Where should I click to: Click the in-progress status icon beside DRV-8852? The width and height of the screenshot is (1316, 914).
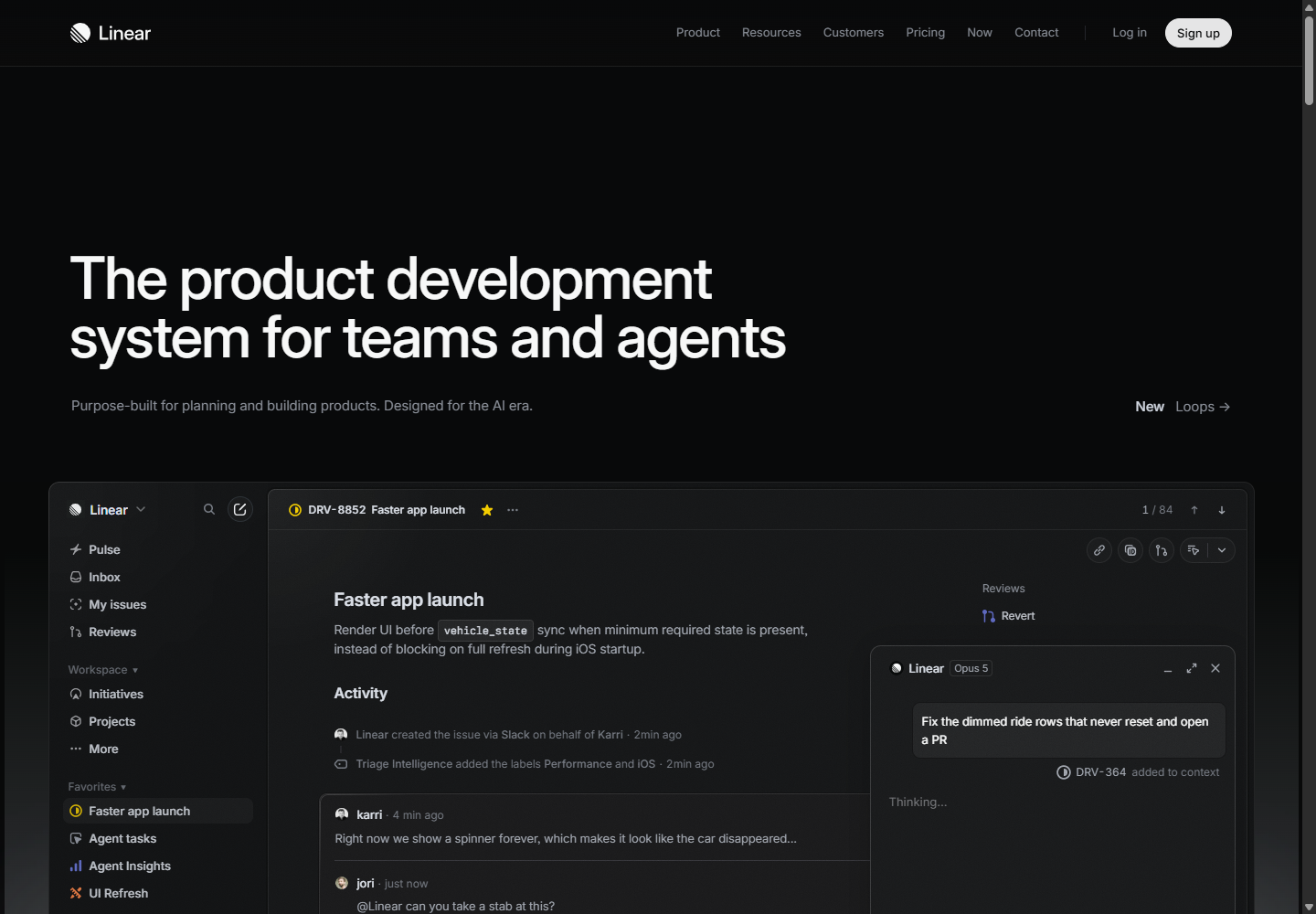coord(295,510)
